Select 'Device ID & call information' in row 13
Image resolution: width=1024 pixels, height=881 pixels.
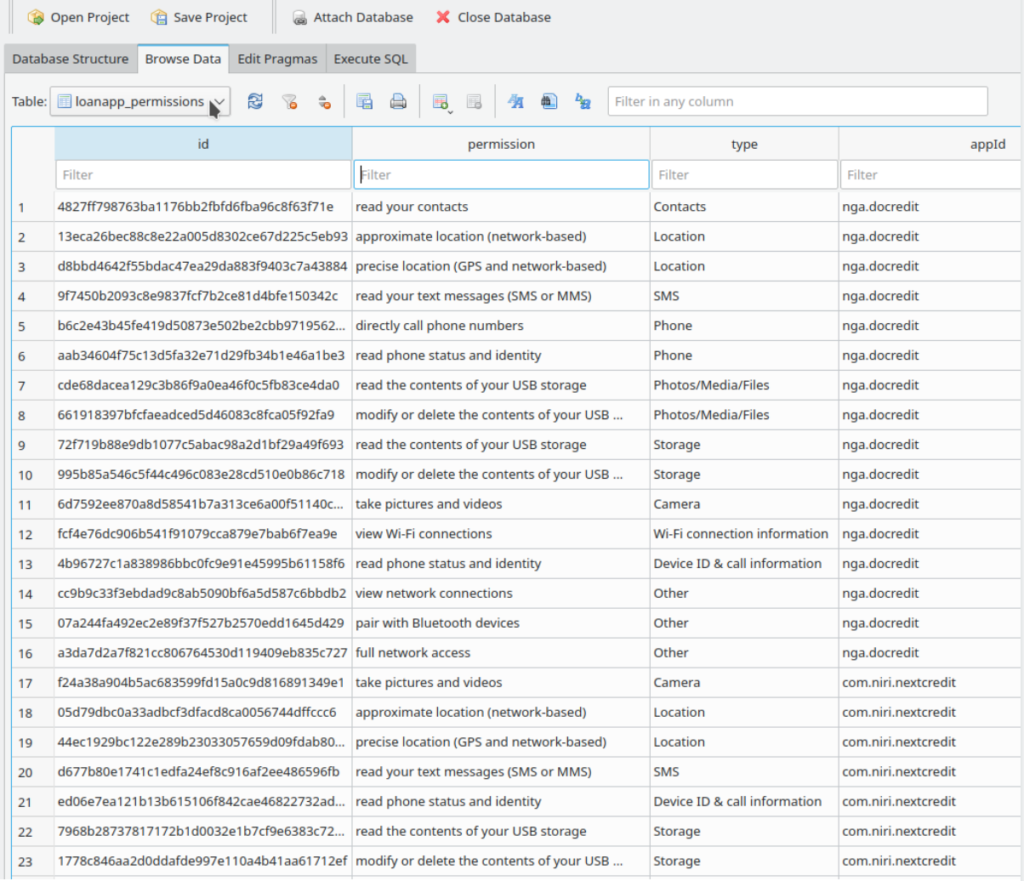pos(744,564)
